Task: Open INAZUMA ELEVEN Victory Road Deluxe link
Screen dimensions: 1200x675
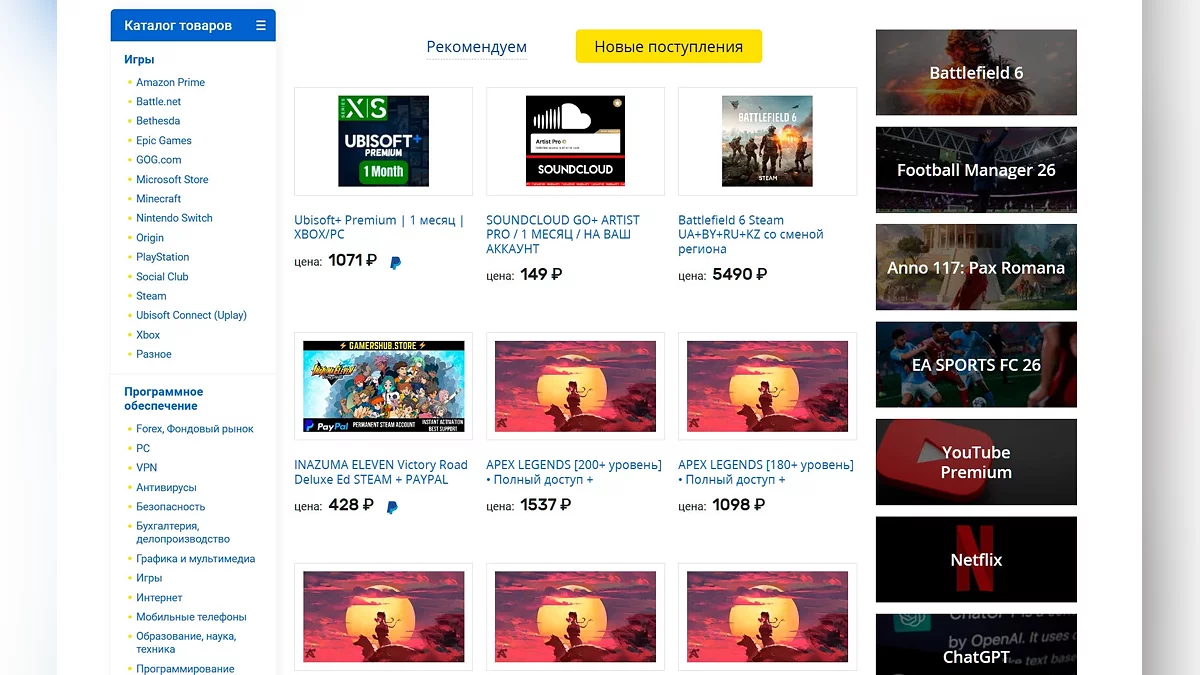Action: pyautogui.click(x=381, y=472)
